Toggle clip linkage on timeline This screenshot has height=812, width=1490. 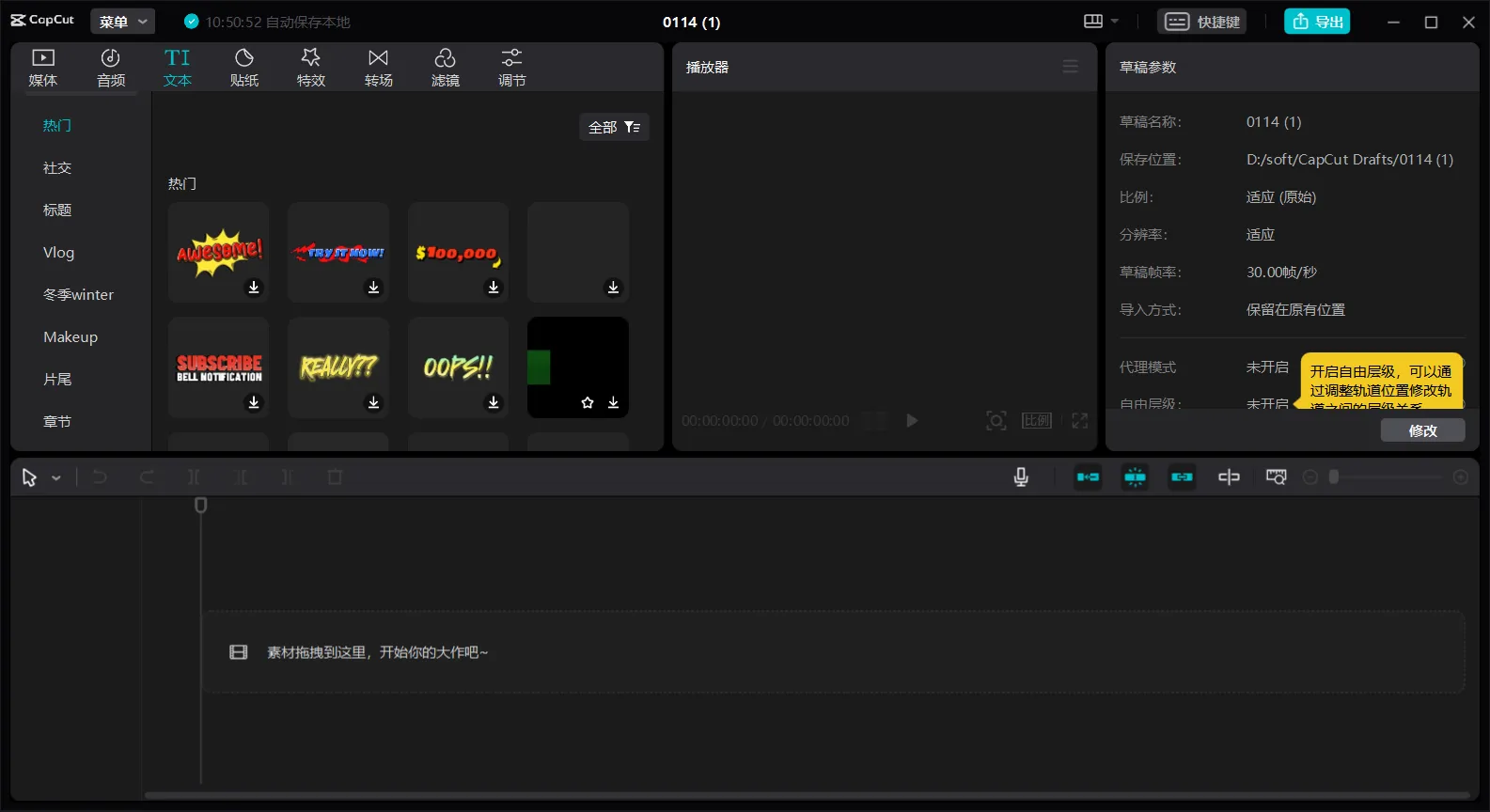[x=1182, y=477]
